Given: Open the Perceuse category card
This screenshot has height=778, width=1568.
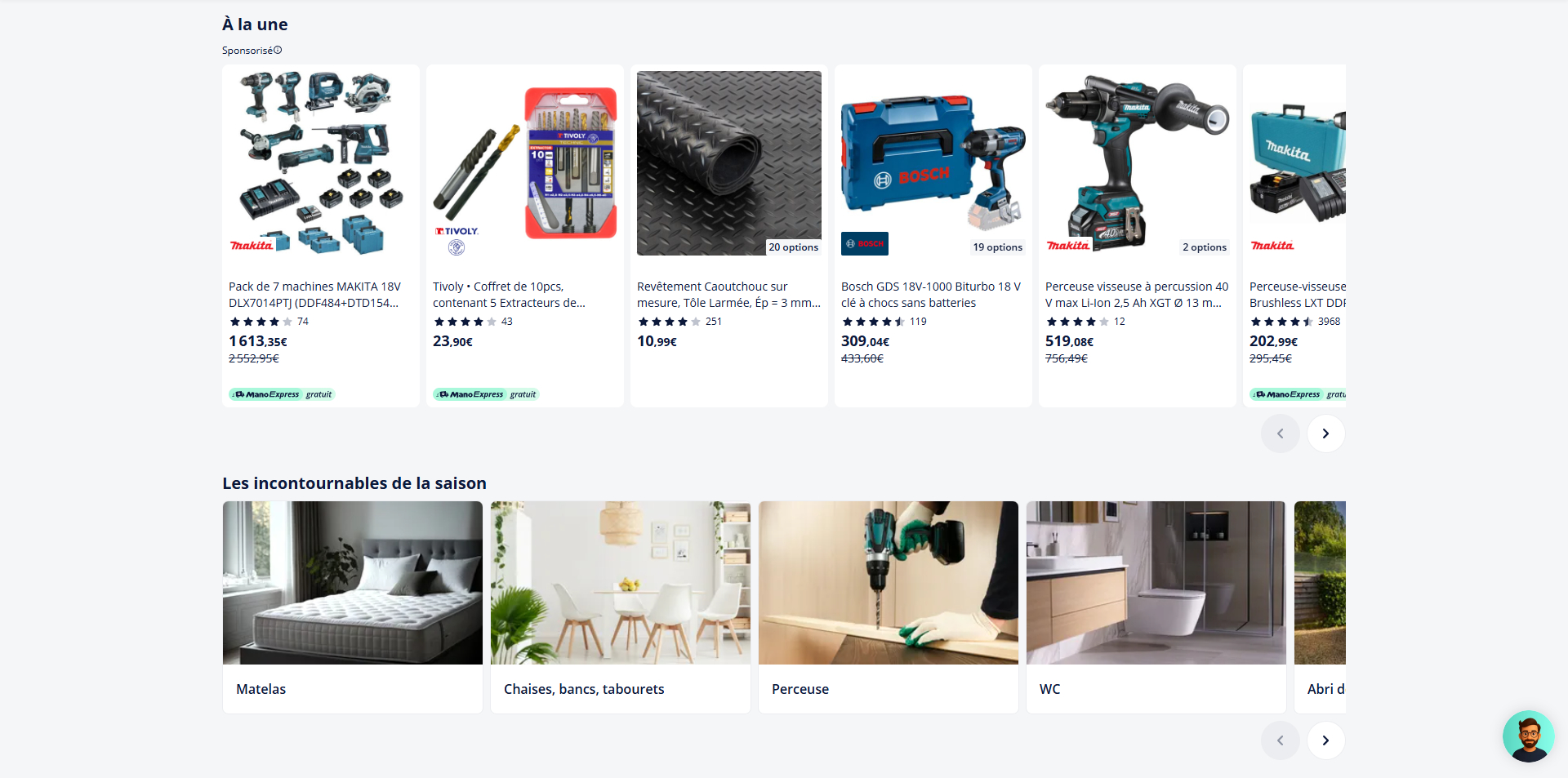Looking at the screenshot, I should point(889,607).
